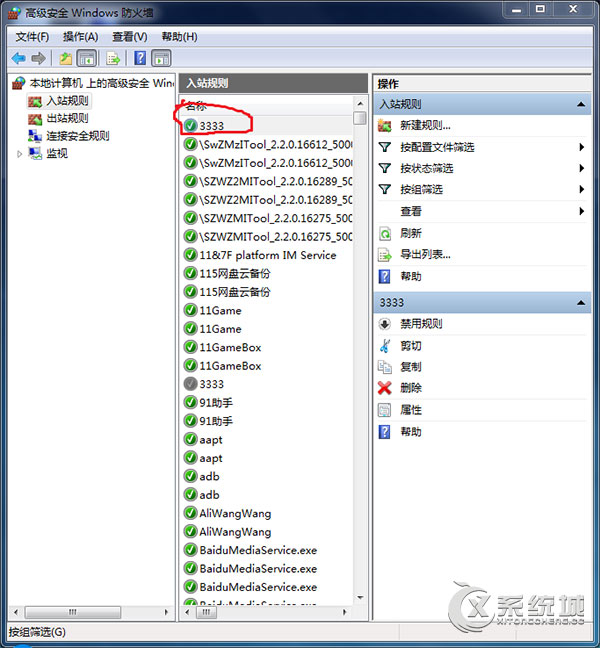
Task: Select 连接安全规则 in the tree
Action: [x=78, y=136]
